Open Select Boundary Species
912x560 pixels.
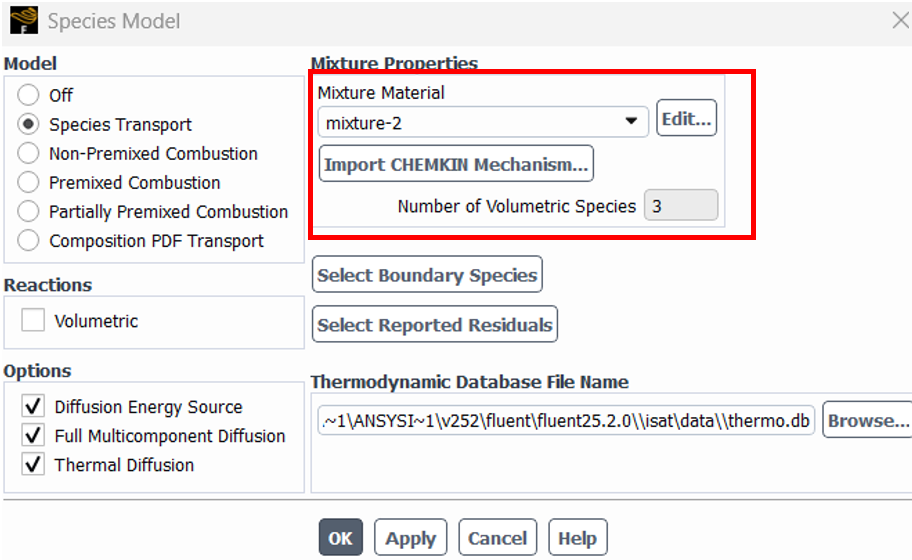(x=427, y=274)
